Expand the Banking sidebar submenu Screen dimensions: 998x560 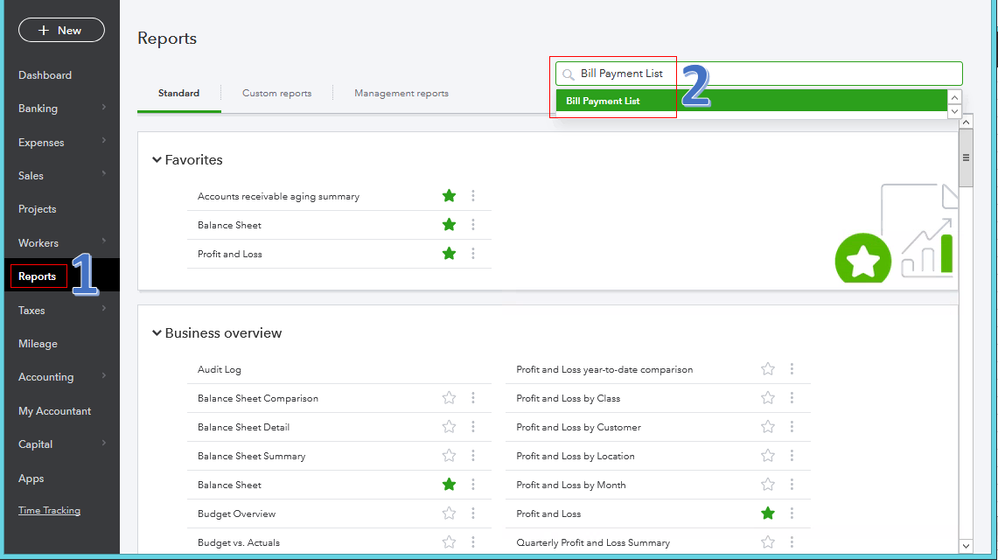coord(104,108)
